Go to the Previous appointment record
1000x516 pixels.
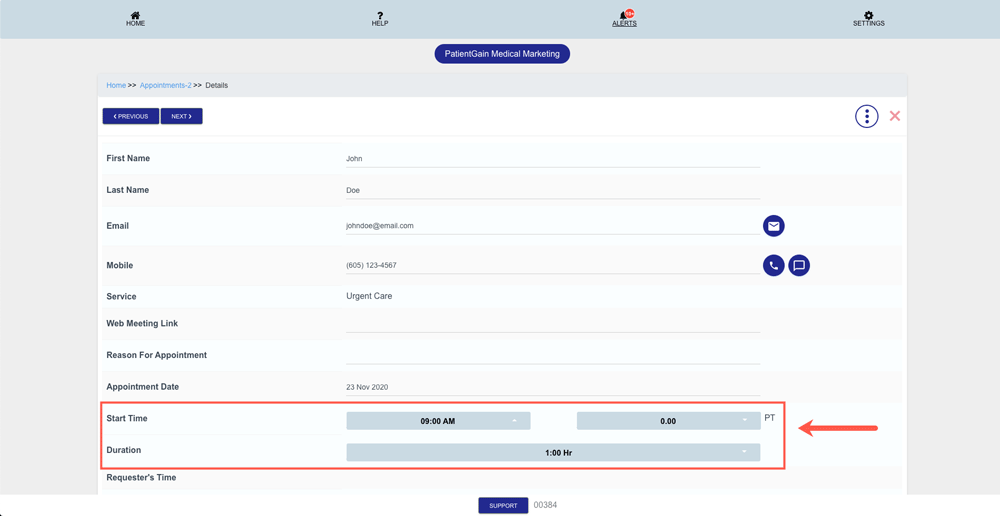coord(131,116)
